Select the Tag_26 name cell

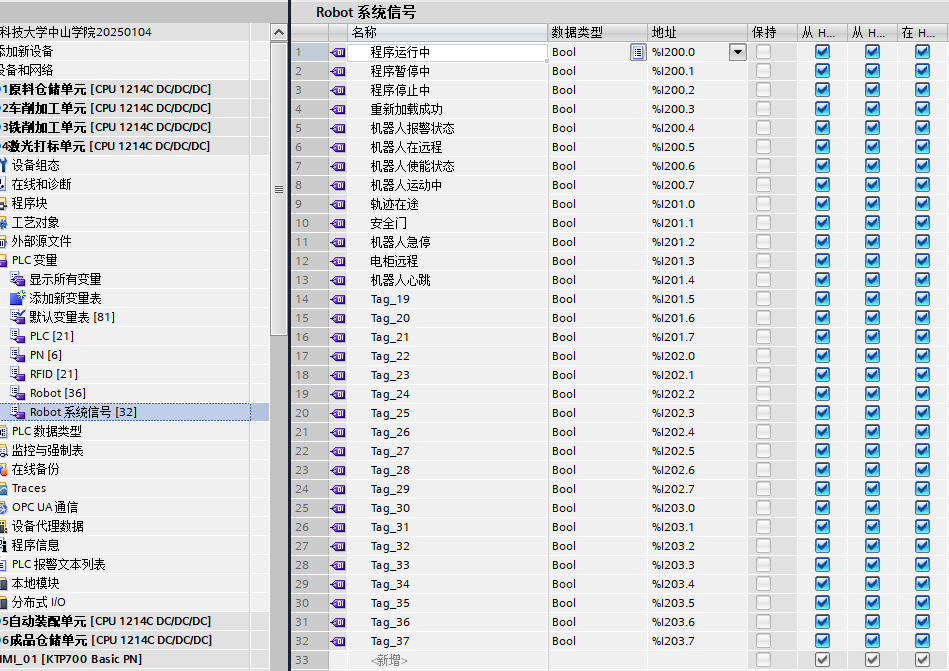coord(447,432)
